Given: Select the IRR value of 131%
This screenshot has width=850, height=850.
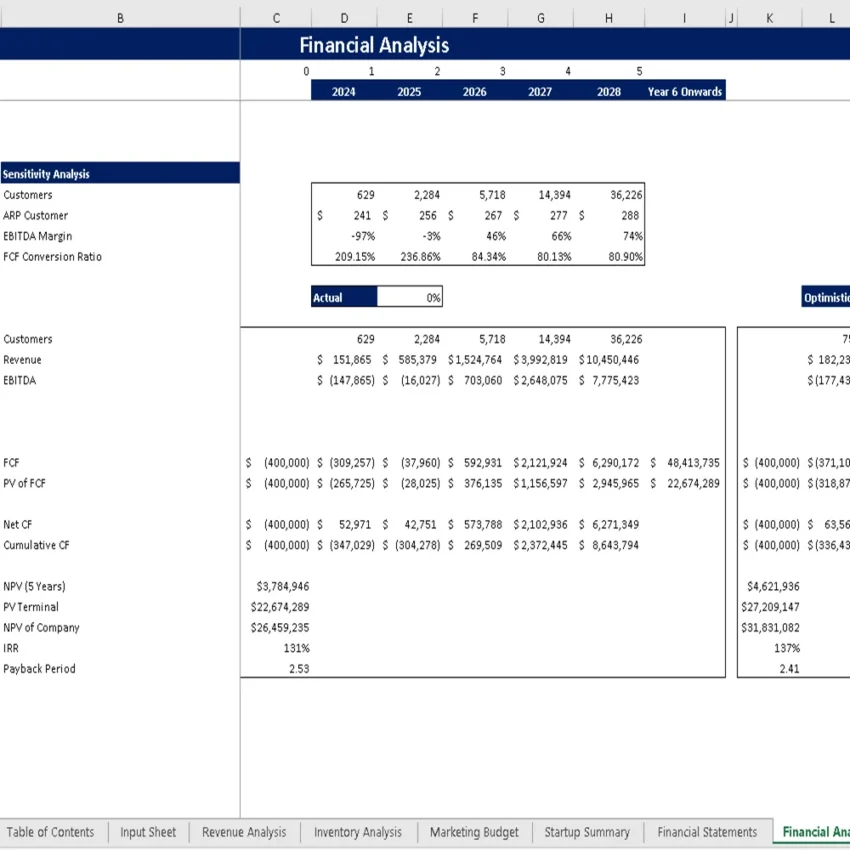Looking at the screenshot, I should 298,648.
